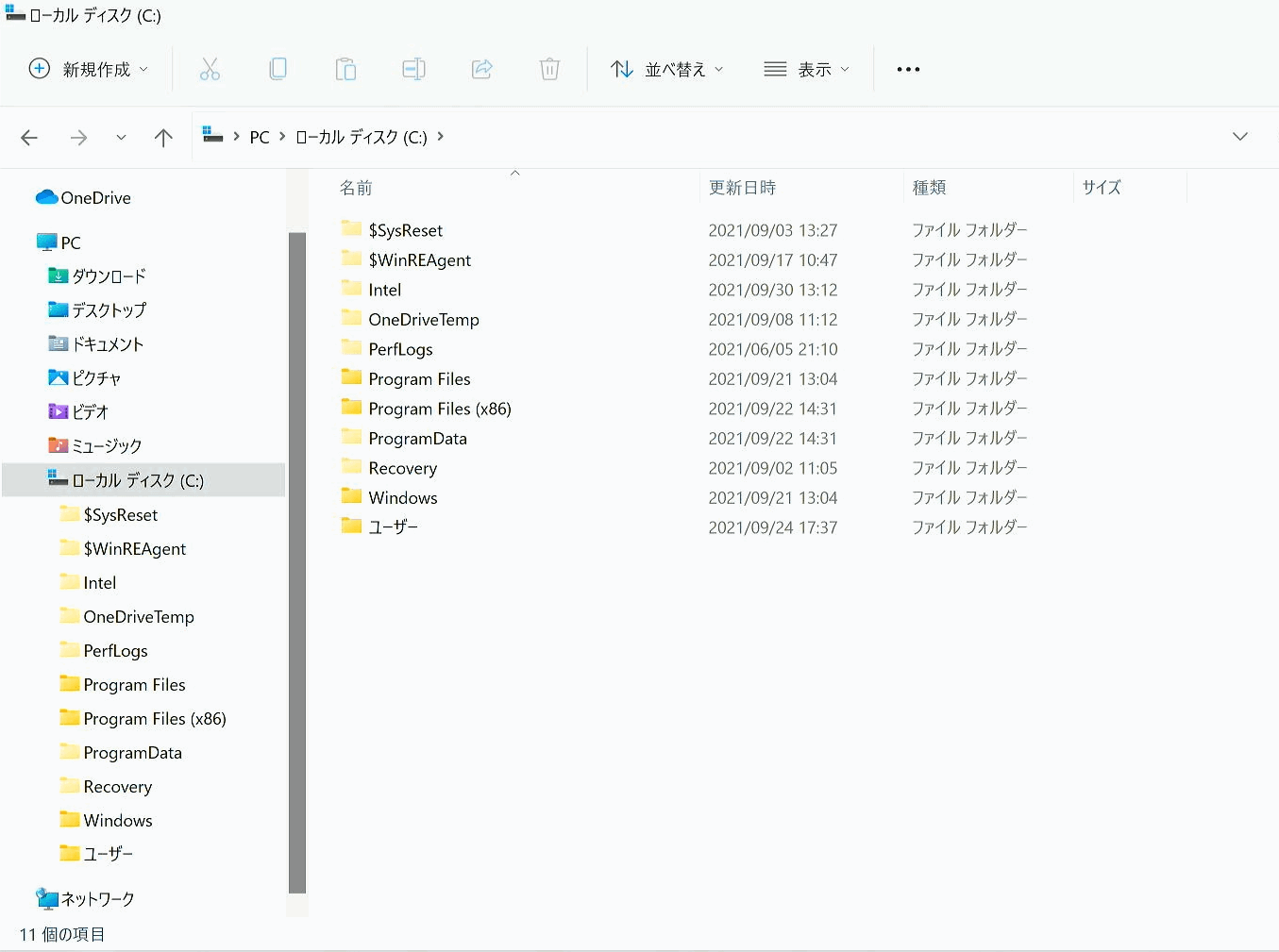Click the Delete trash can icon
The width and height of the screenshot is (1279, 952).
click(x=549, y=69)
